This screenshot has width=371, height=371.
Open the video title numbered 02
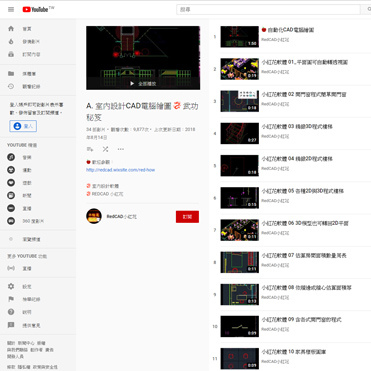pyautogui.click(x=304, y=94)
